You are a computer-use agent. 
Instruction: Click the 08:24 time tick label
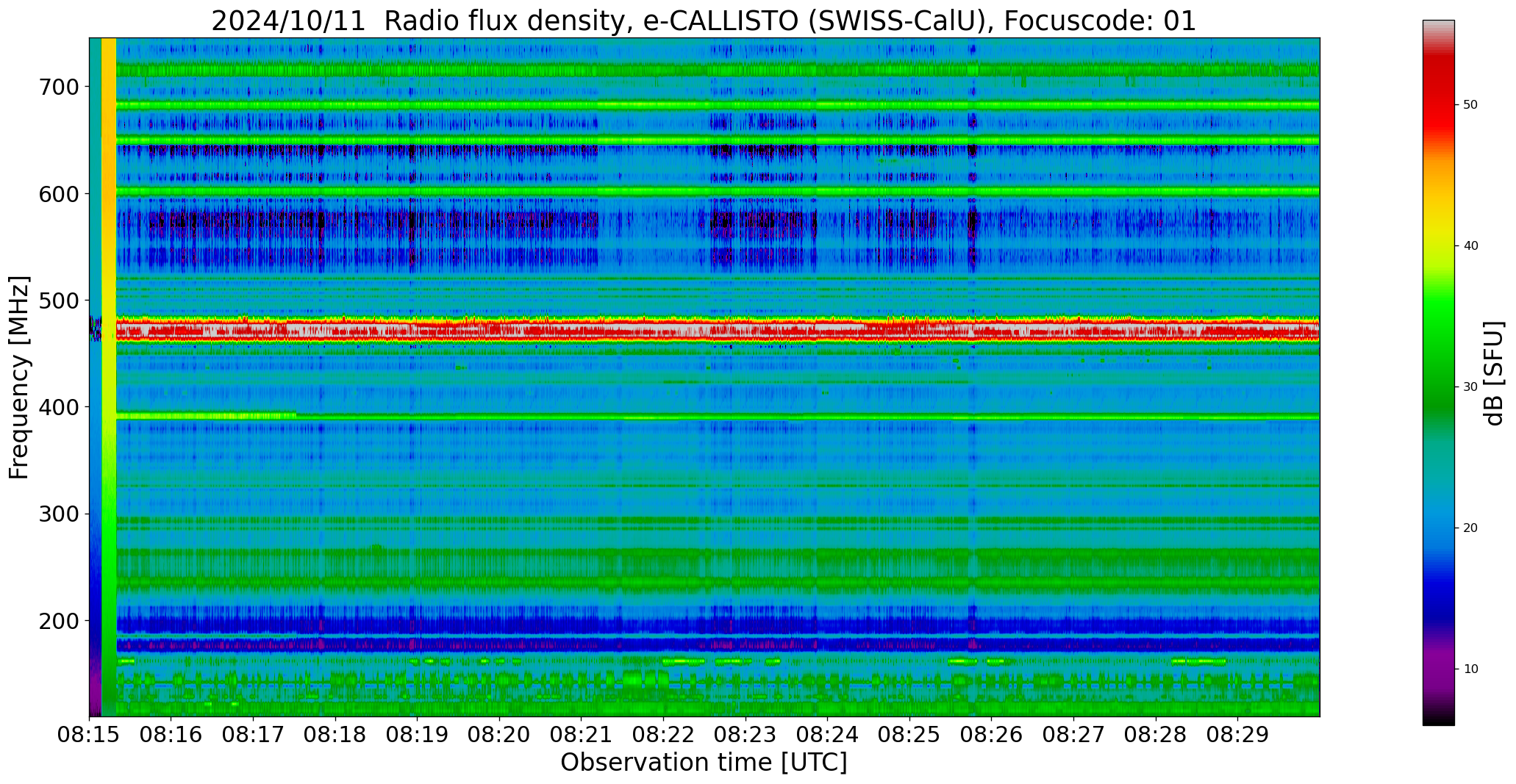[827, 734]
